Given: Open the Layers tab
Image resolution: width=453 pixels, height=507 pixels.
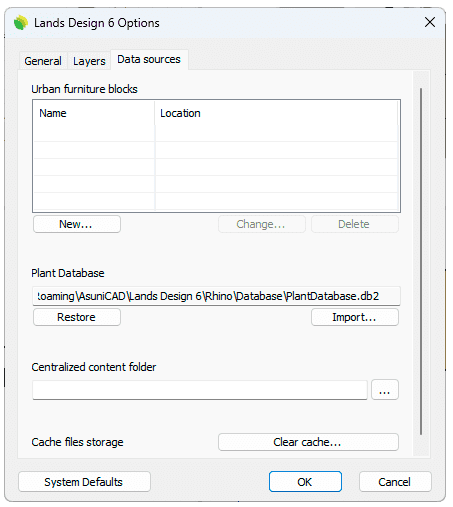Looking at the screenshot, I should pos(89,61).
